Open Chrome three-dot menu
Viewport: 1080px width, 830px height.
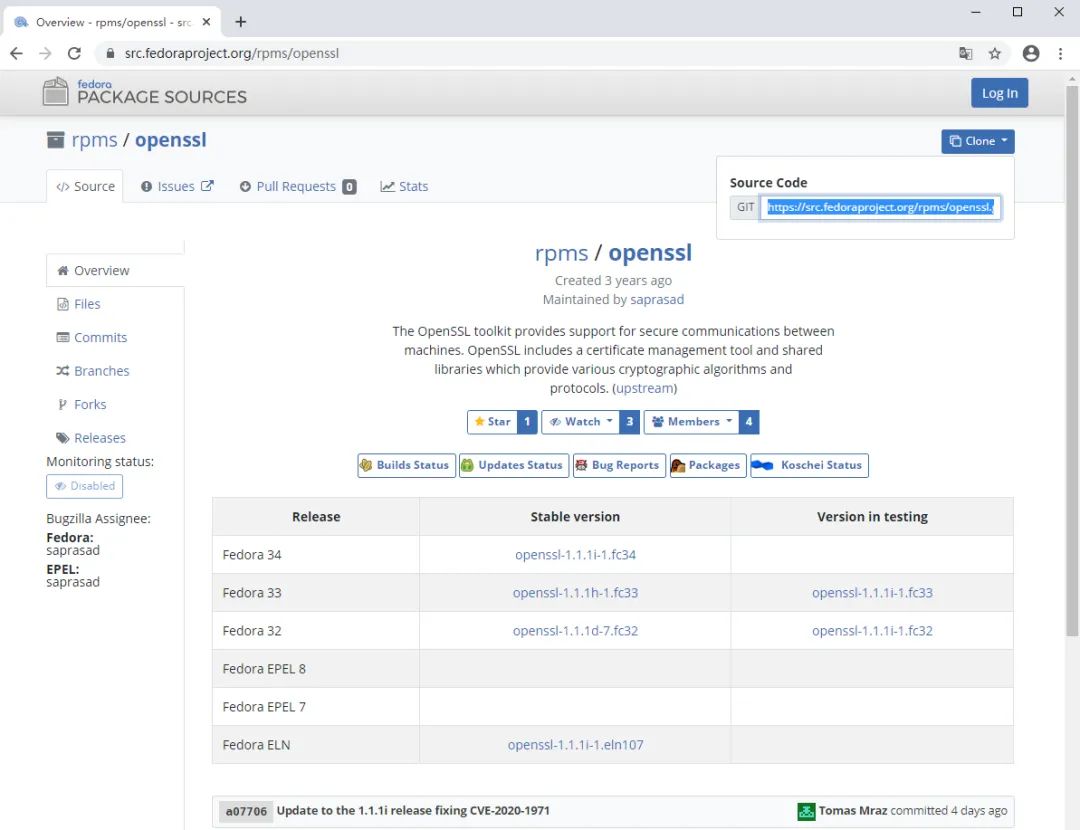click(x=1060, y=53)
